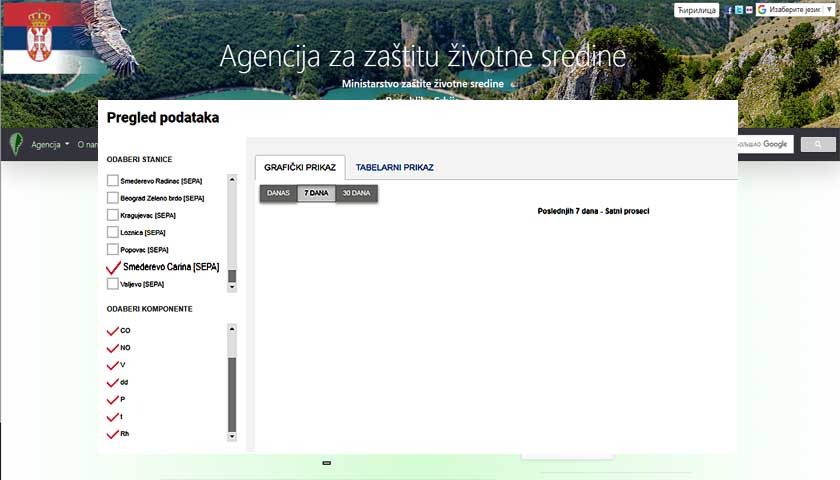Select the 7 DANA time range
Viewport: 840px width, 480px height.
(x=316, y=193)
